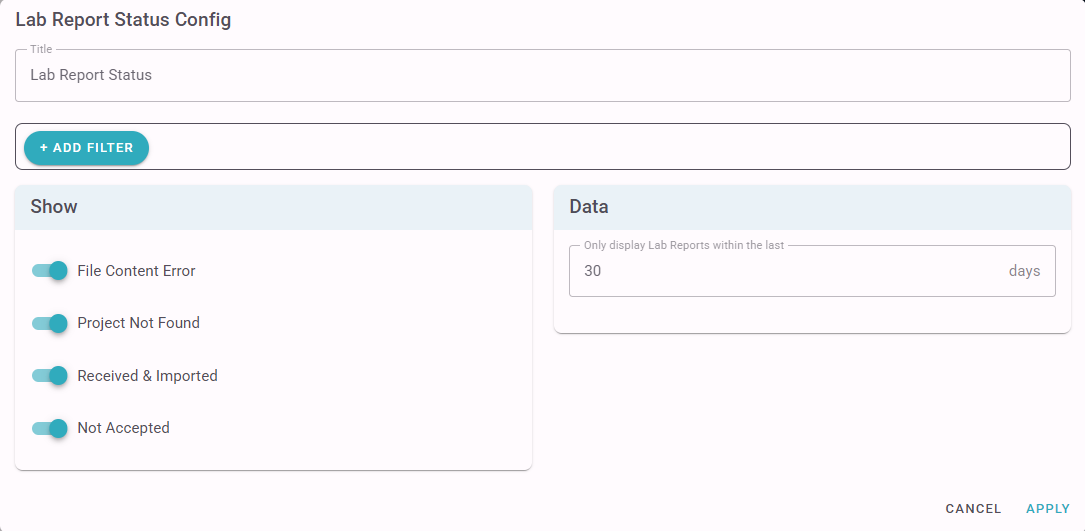This screenshot has height=531, width=1085.
Task: Cancel the Lab Report Status config
Action: pyautogui.click(x=973, y=509)
